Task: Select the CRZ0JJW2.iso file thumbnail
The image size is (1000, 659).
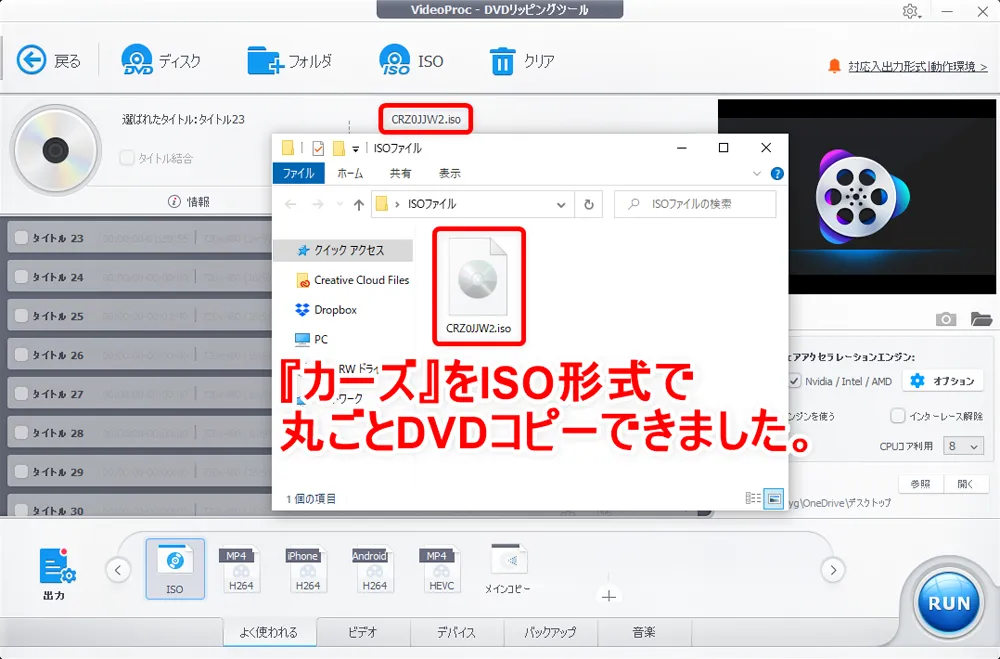Action: [x=478, y=286]
